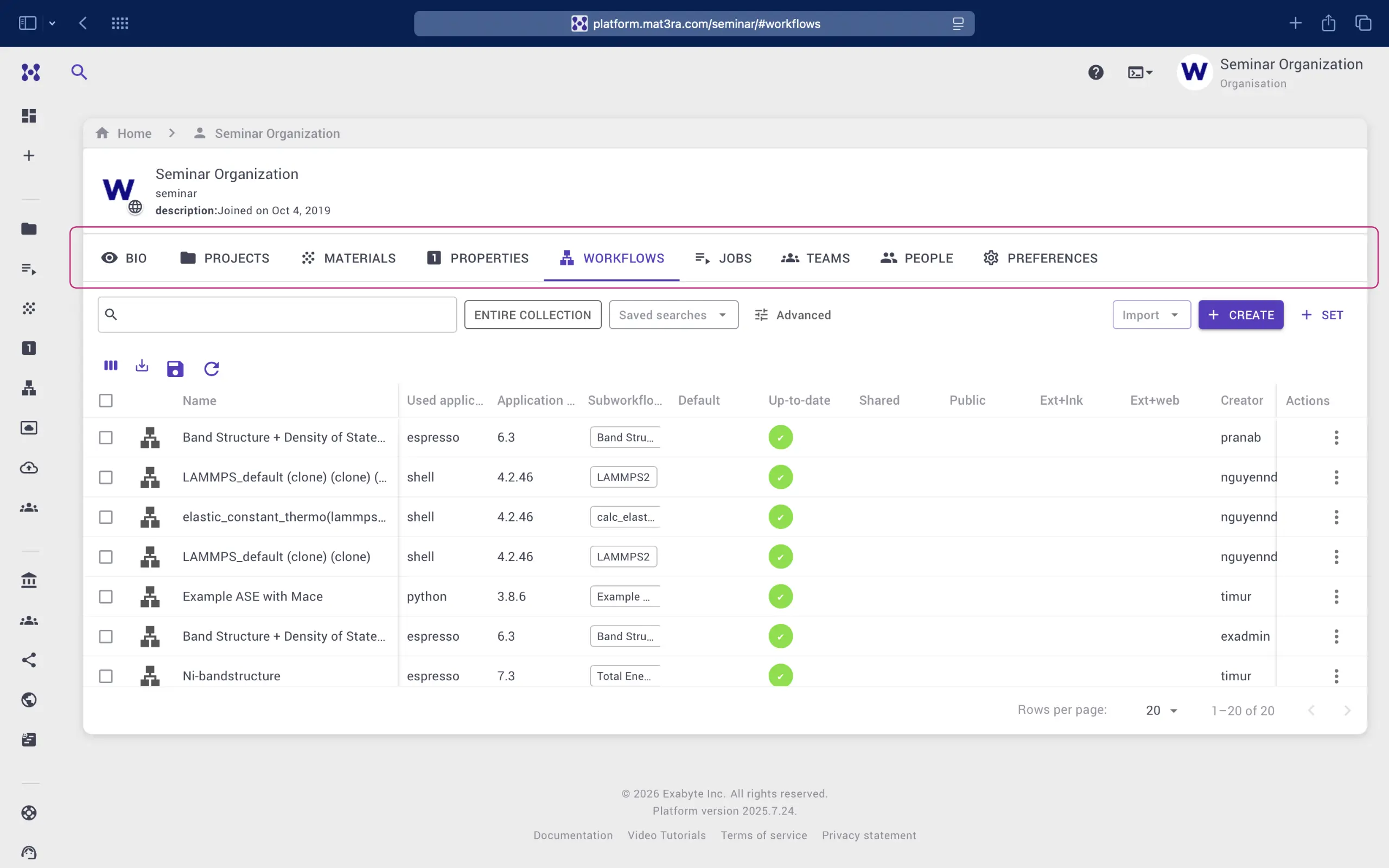
Task: Toggle the select-all checkbox in table header
Action: click(106, 400)
